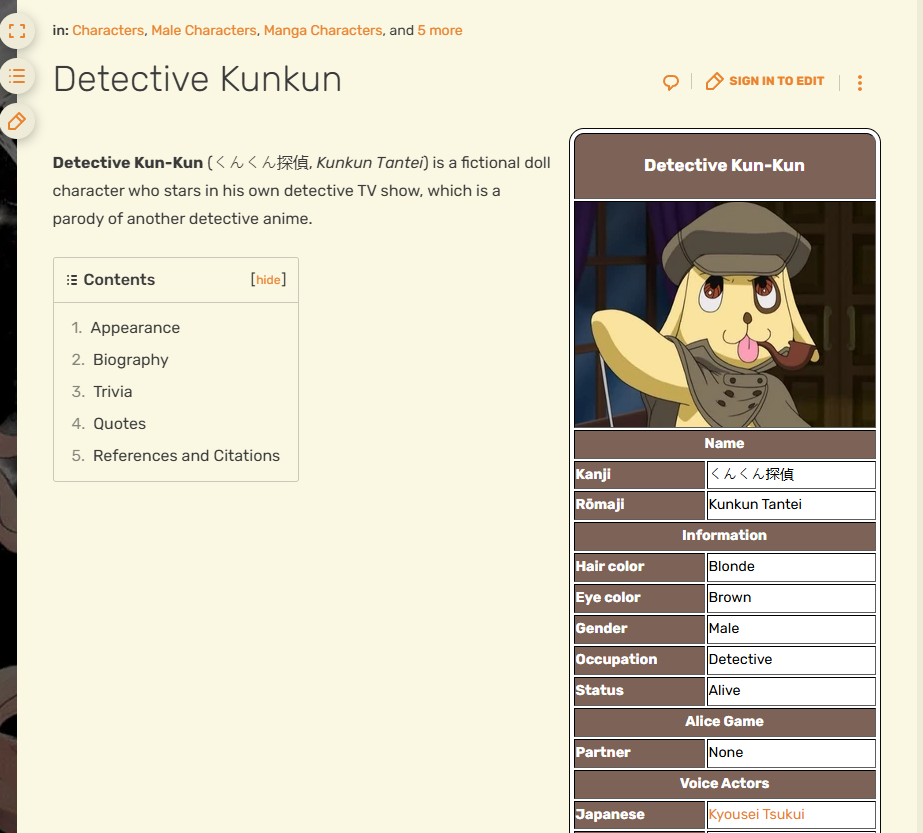Viewport: 923px width, 833px height.
Task: Open the Characters category link
Action: pos(108,30)
